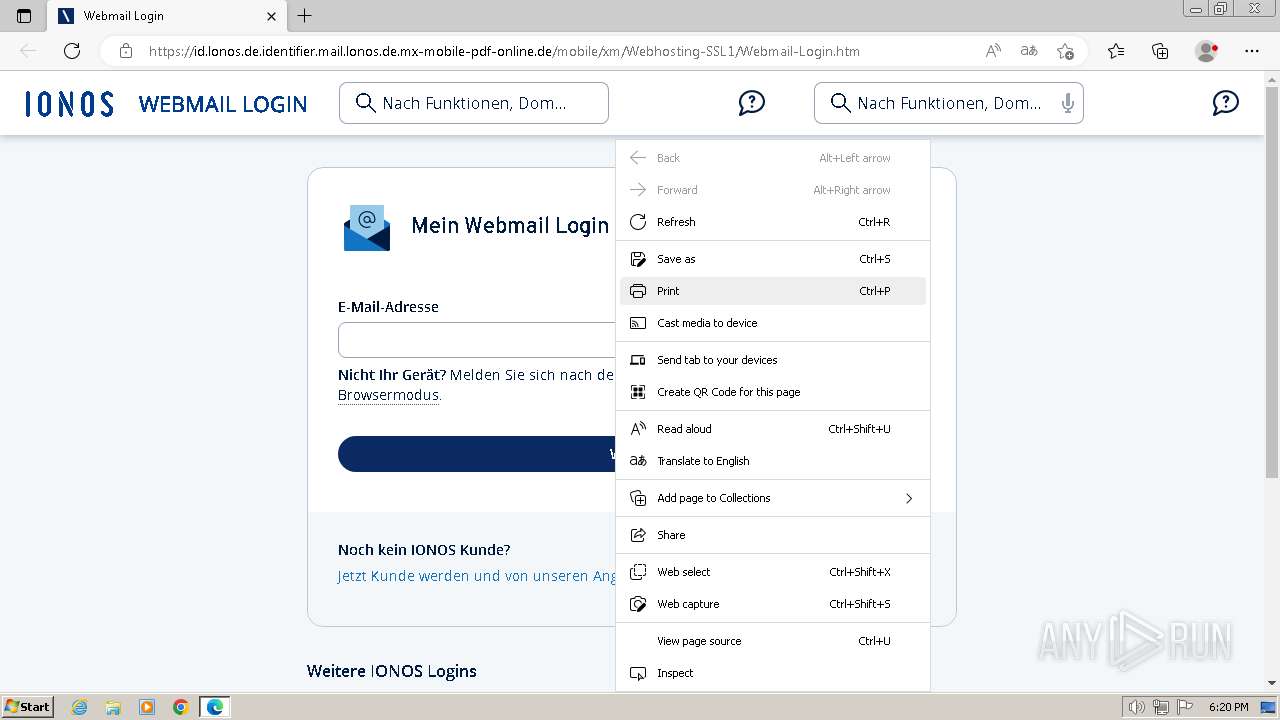This screenshot has width=1280, height=720.
Task: Click the right help chat bubble icon
Action: [1225, 103]
